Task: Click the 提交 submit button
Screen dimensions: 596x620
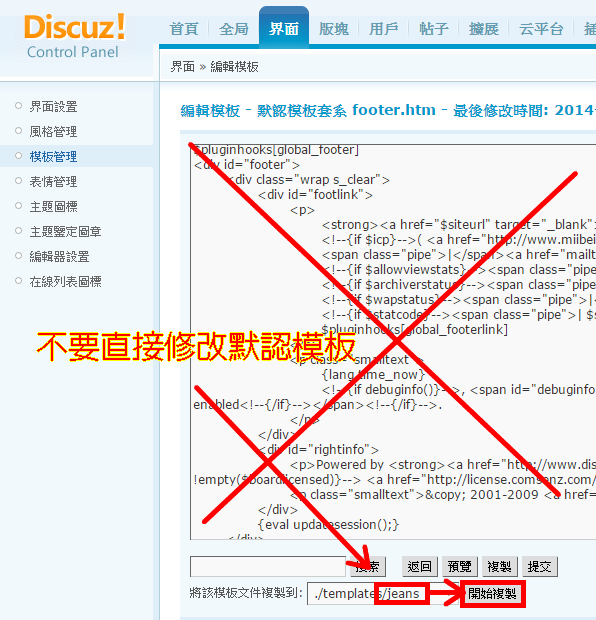Action: [540, 567]
